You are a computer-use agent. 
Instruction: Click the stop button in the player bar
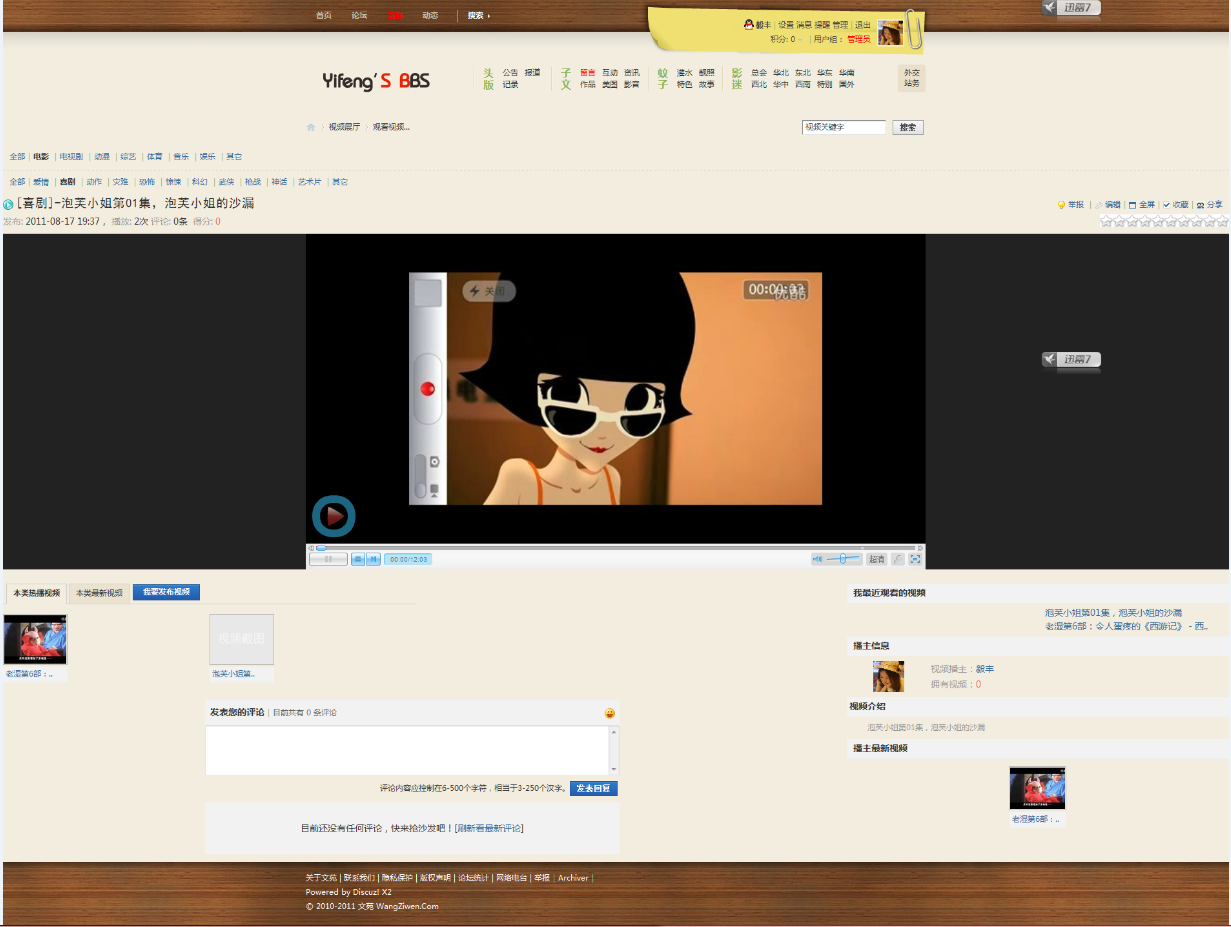(357, 559)
